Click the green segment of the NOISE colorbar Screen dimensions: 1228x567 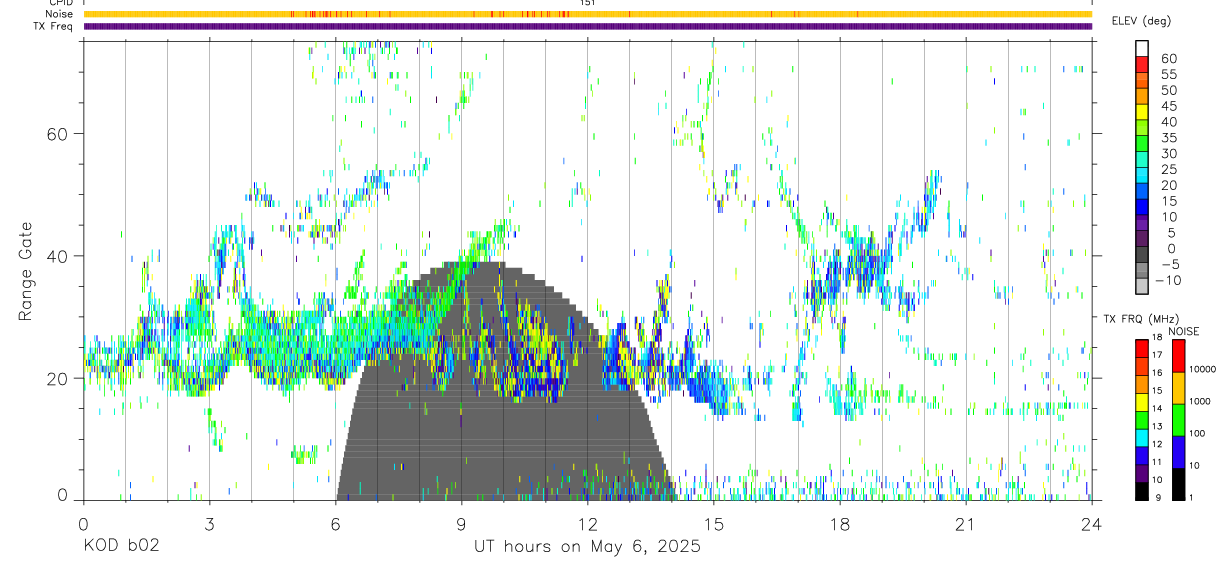click(1177, 419)
